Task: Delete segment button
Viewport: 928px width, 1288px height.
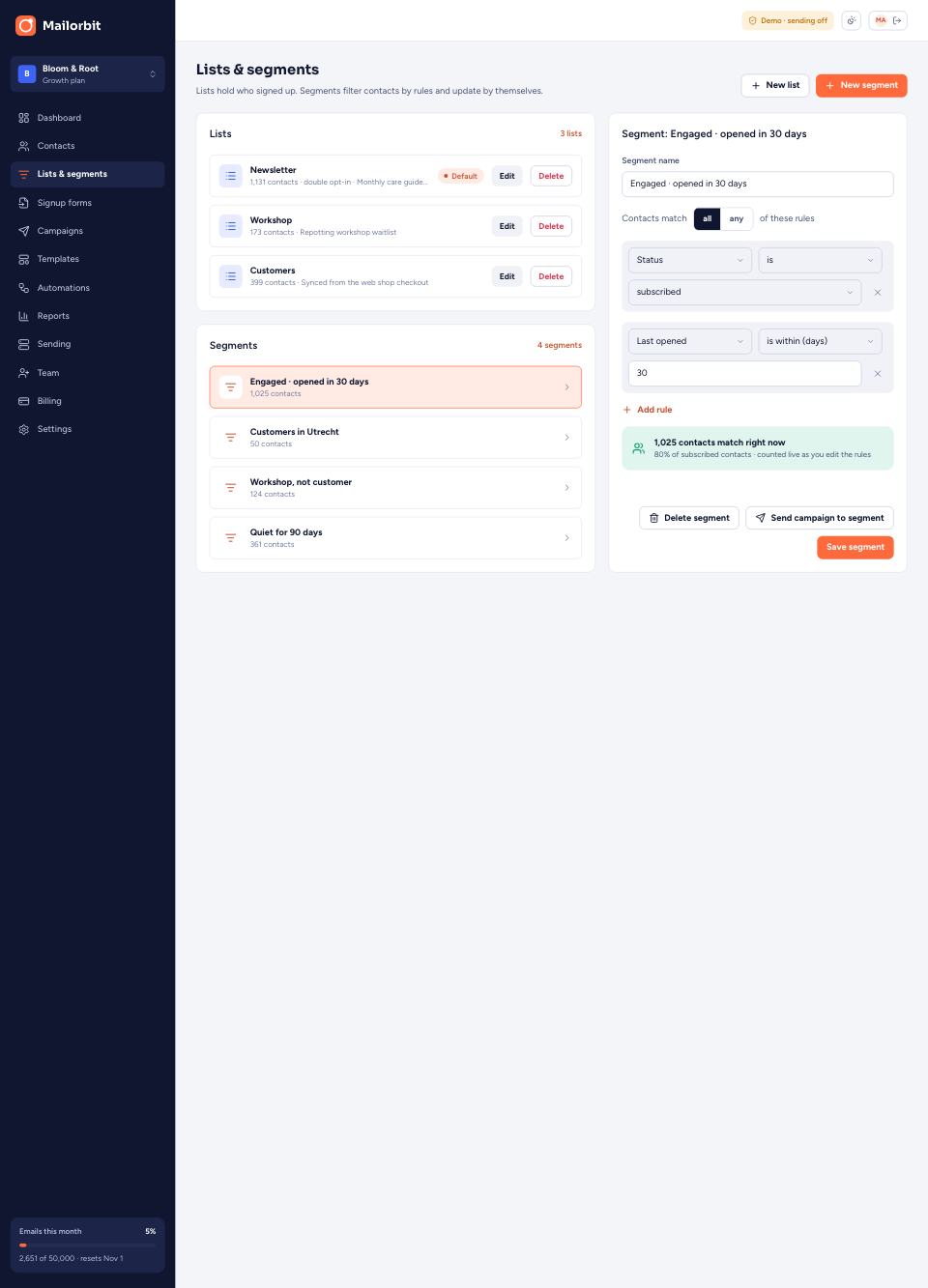Action: coord(689,518)
